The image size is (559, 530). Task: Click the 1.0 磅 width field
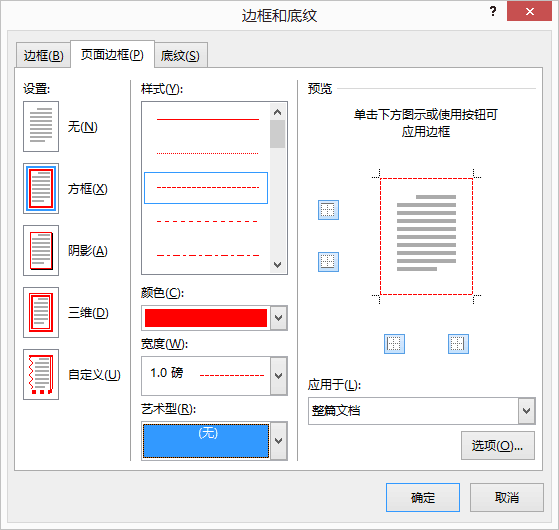[x=206, y=376]
